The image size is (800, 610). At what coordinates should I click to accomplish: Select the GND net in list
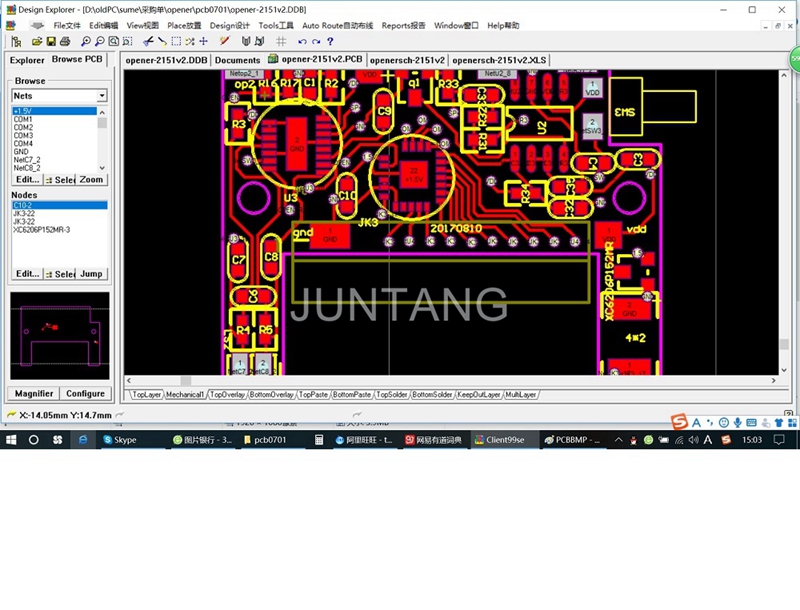tap(21, 152)
